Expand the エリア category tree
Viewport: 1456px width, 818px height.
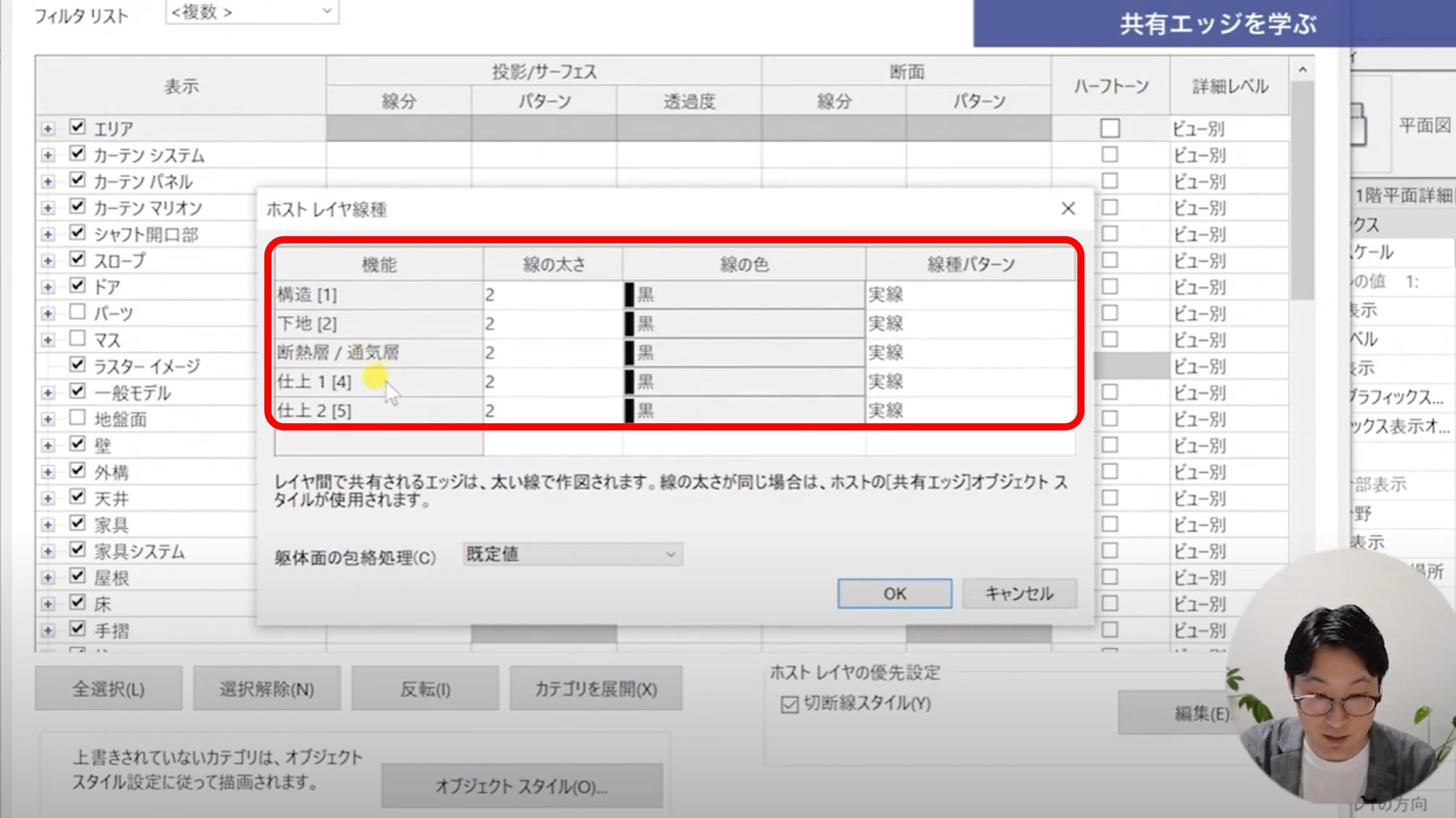48,129
